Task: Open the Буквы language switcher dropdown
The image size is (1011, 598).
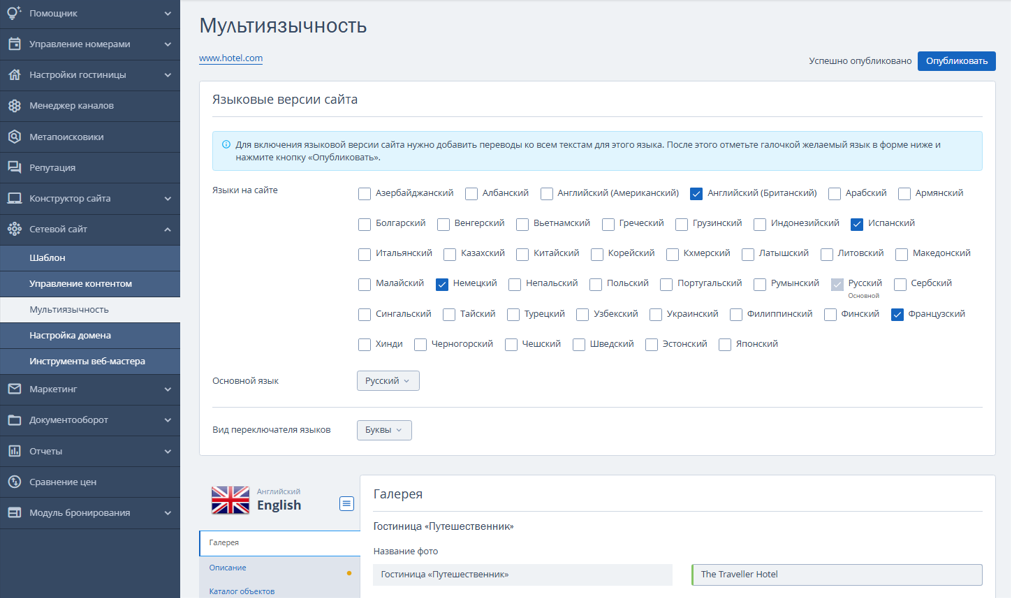Action: [384, 430]
